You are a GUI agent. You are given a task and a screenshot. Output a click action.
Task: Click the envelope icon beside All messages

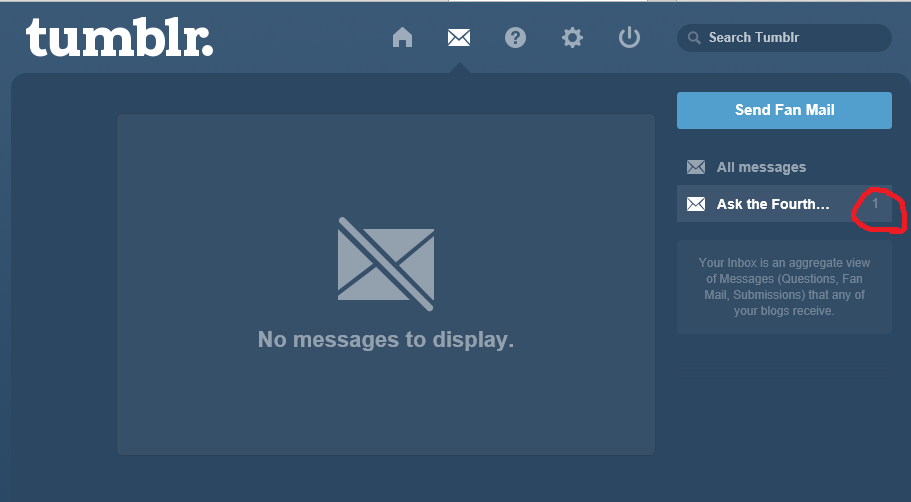(x=696, y=167)
